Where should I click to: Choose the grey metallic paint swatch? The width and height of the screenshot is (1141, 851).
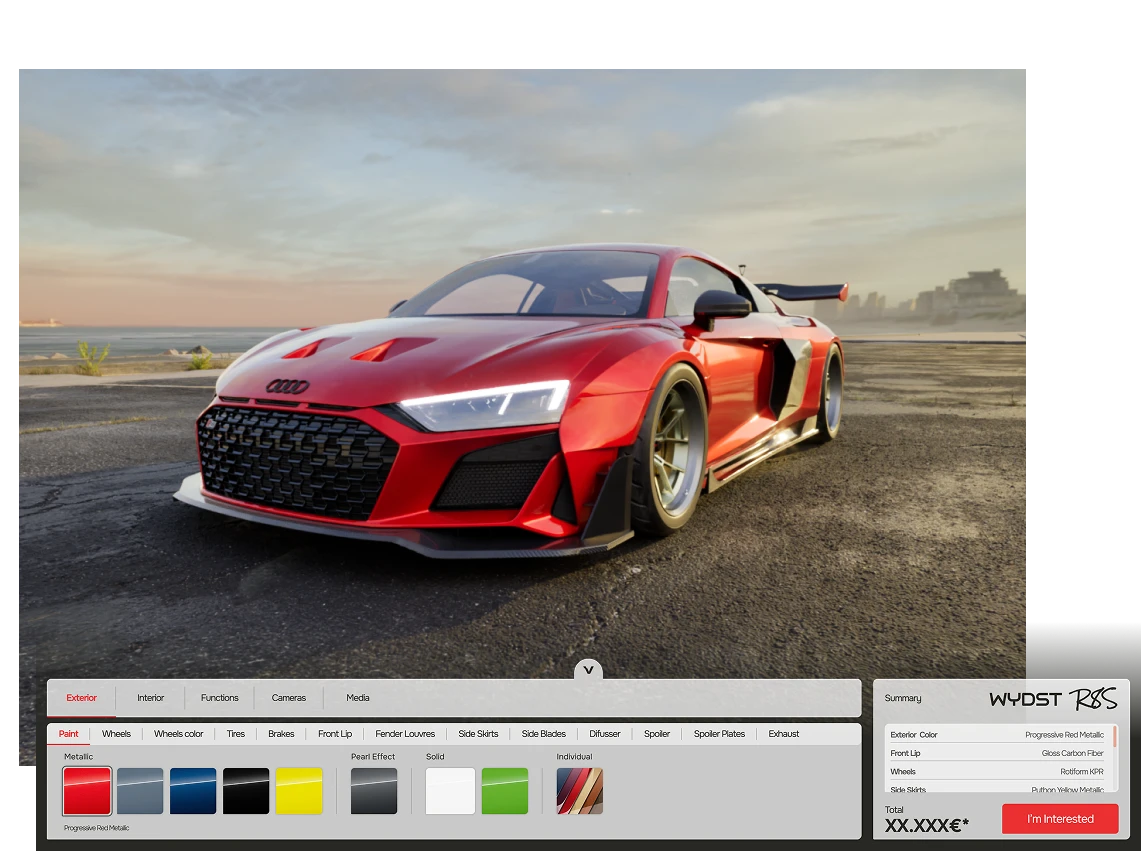140,791
